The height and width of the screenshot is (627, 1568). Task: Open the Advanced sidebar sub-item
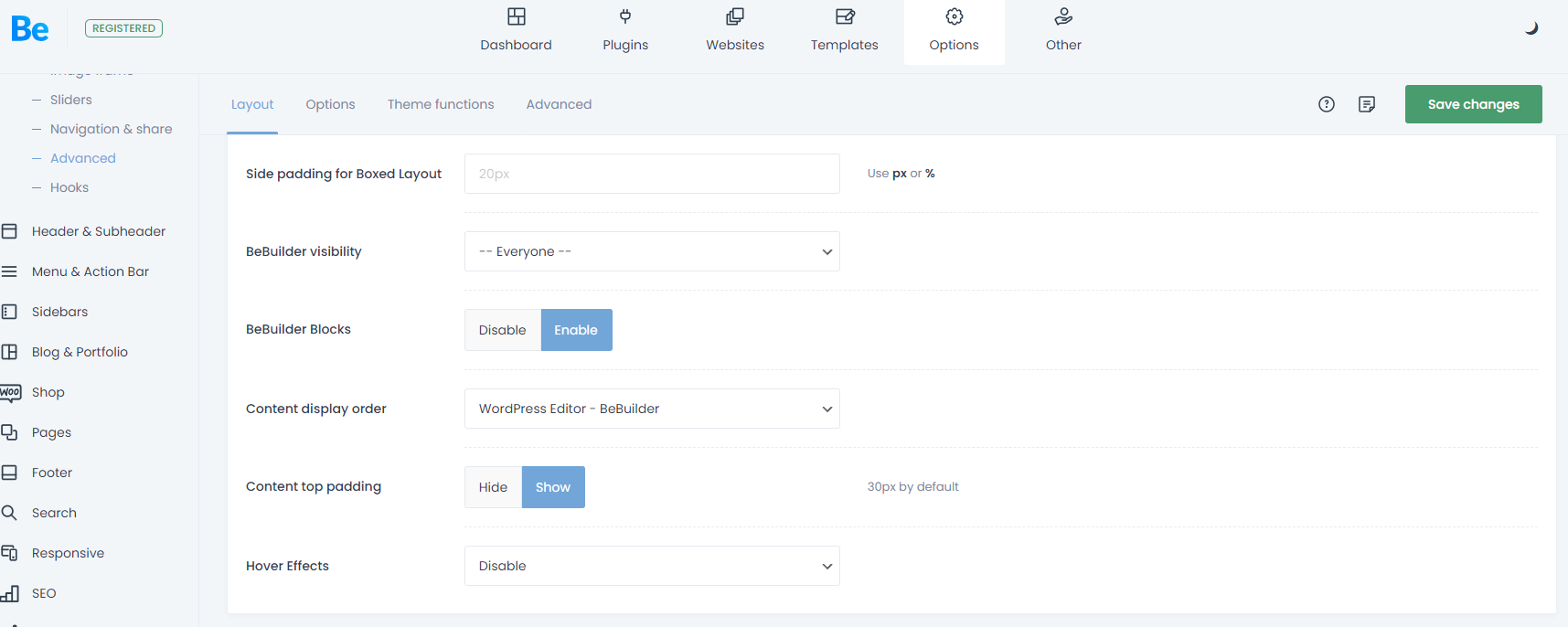(x=83, y=158)
